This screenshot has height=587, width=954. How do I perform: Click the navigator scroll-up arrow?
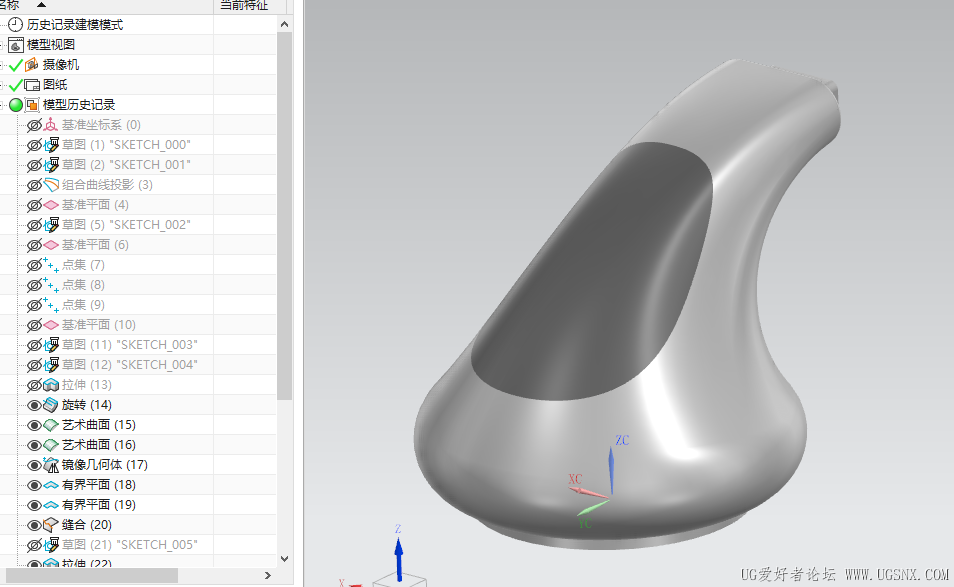(x=285, y=24)
